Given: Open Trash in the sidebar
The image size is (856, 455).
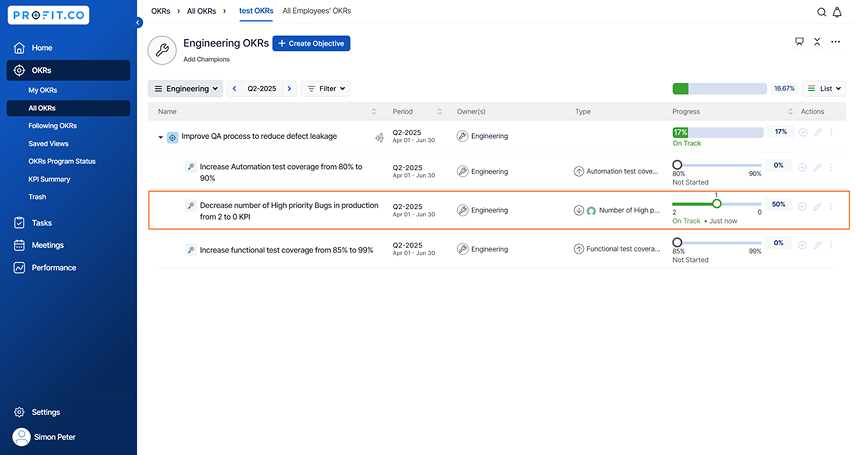Looking at the screenshot, I should [x=37, y=197].
